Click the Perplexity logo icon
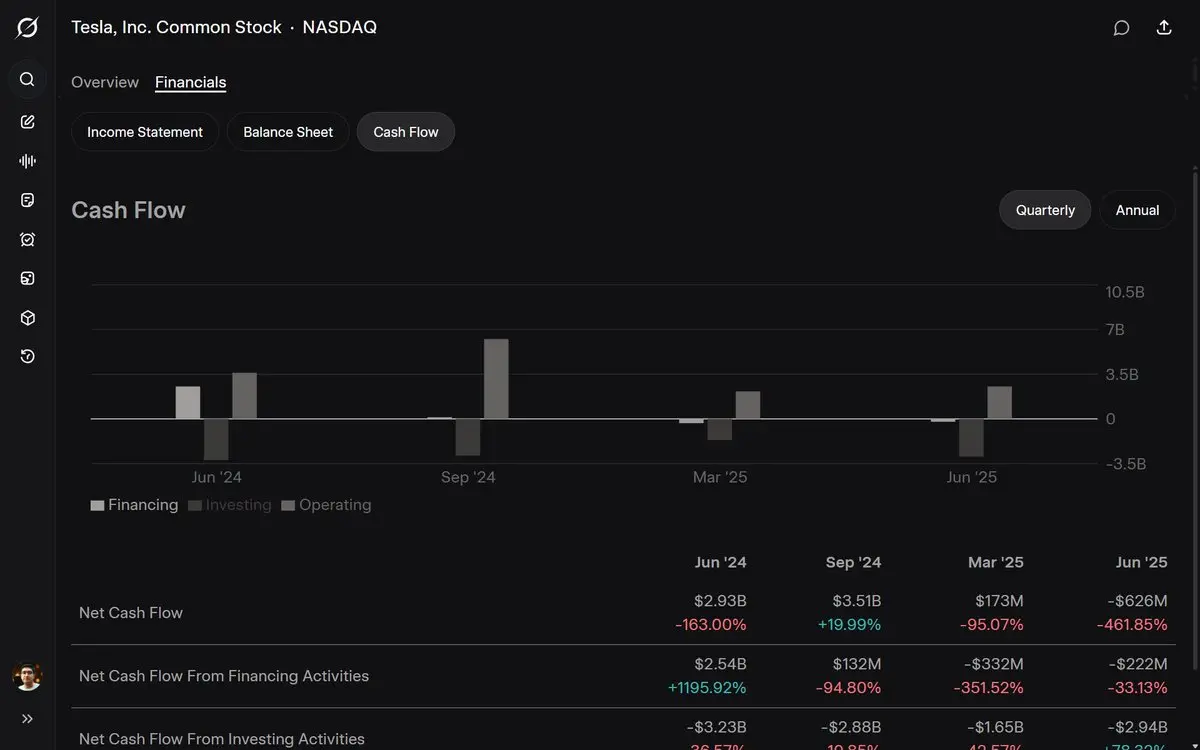The image size is (1200, 750). click(27, 28)
